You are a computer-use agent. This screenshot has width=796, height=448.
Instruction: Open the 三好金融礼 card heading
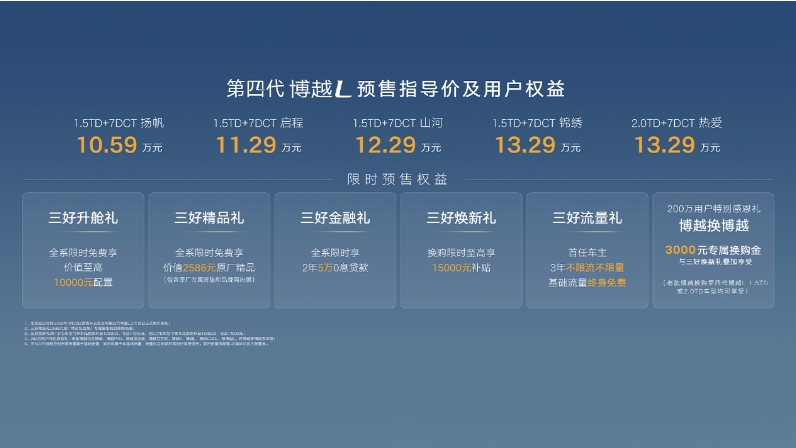(335, 218)
